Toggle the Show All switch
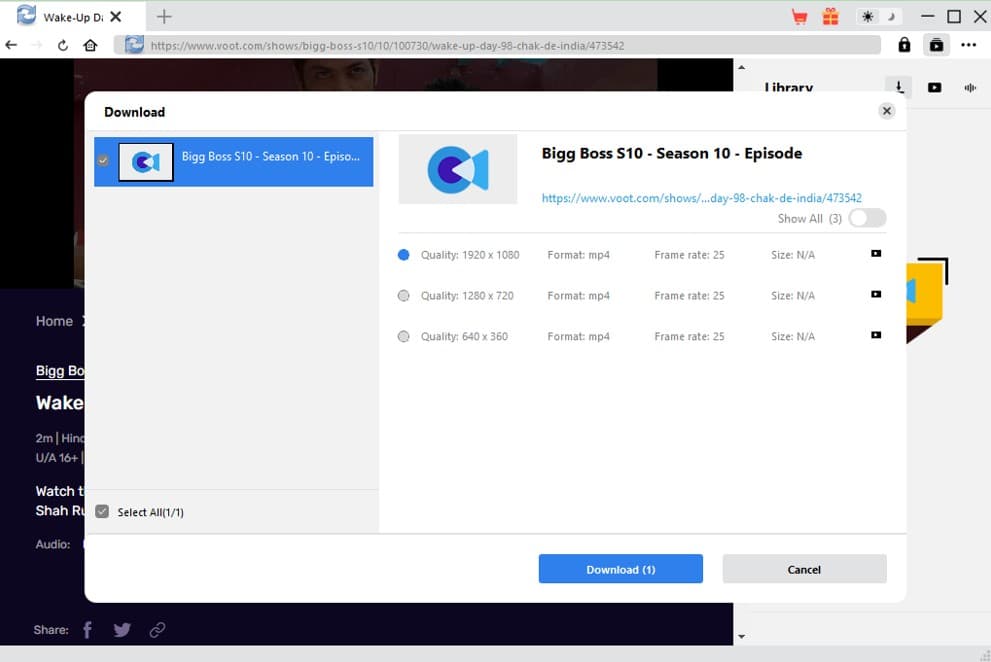The image size is (991, 662). tap(866, 219)
